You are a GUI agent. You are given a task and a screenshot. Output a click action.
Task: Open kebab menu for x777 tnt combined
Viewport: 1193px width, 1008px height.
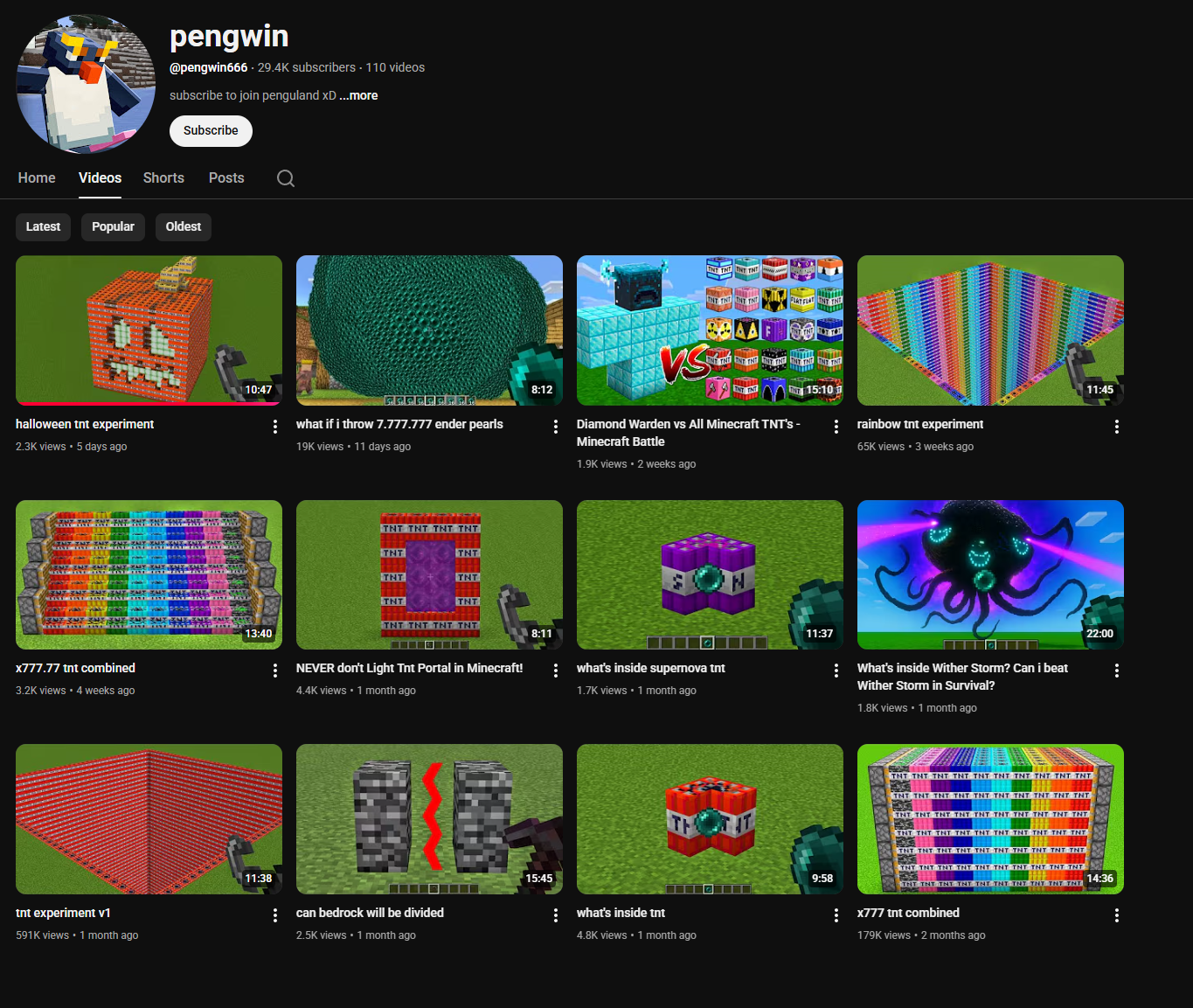(x=1116, y=915)
